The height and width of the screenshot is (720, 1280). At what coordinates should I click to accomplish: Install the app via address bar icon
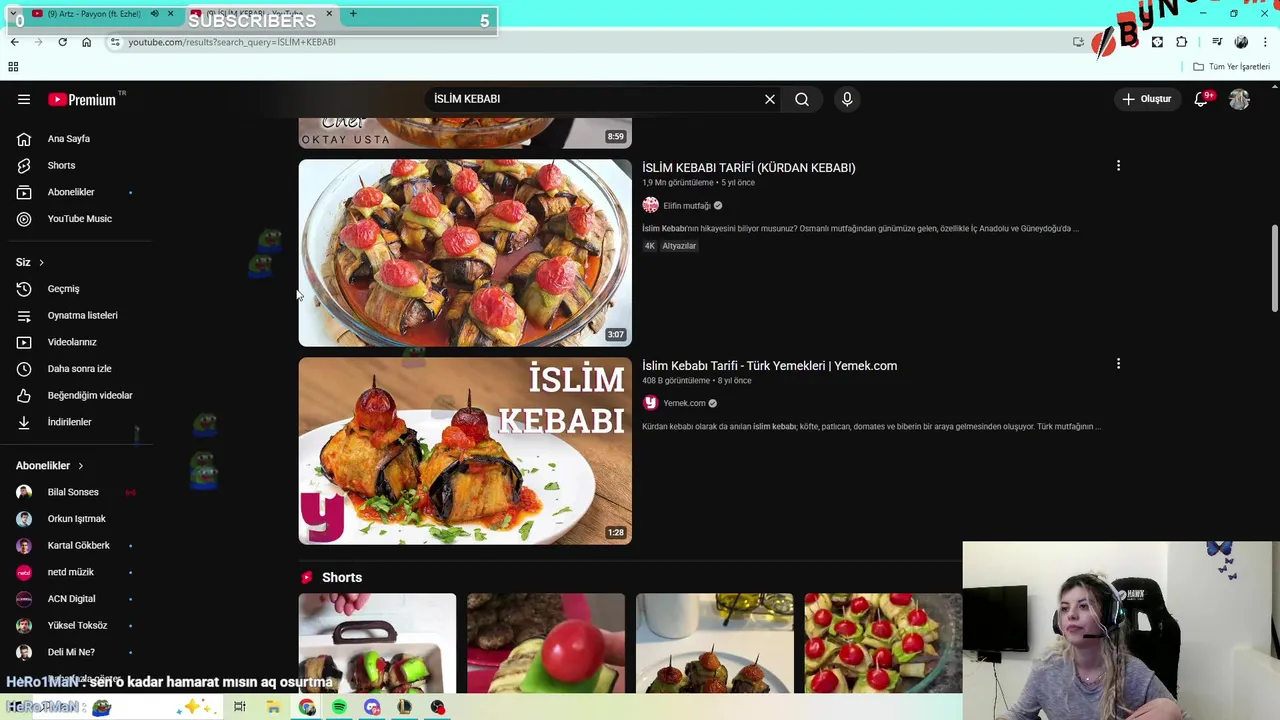[1078, 42]
